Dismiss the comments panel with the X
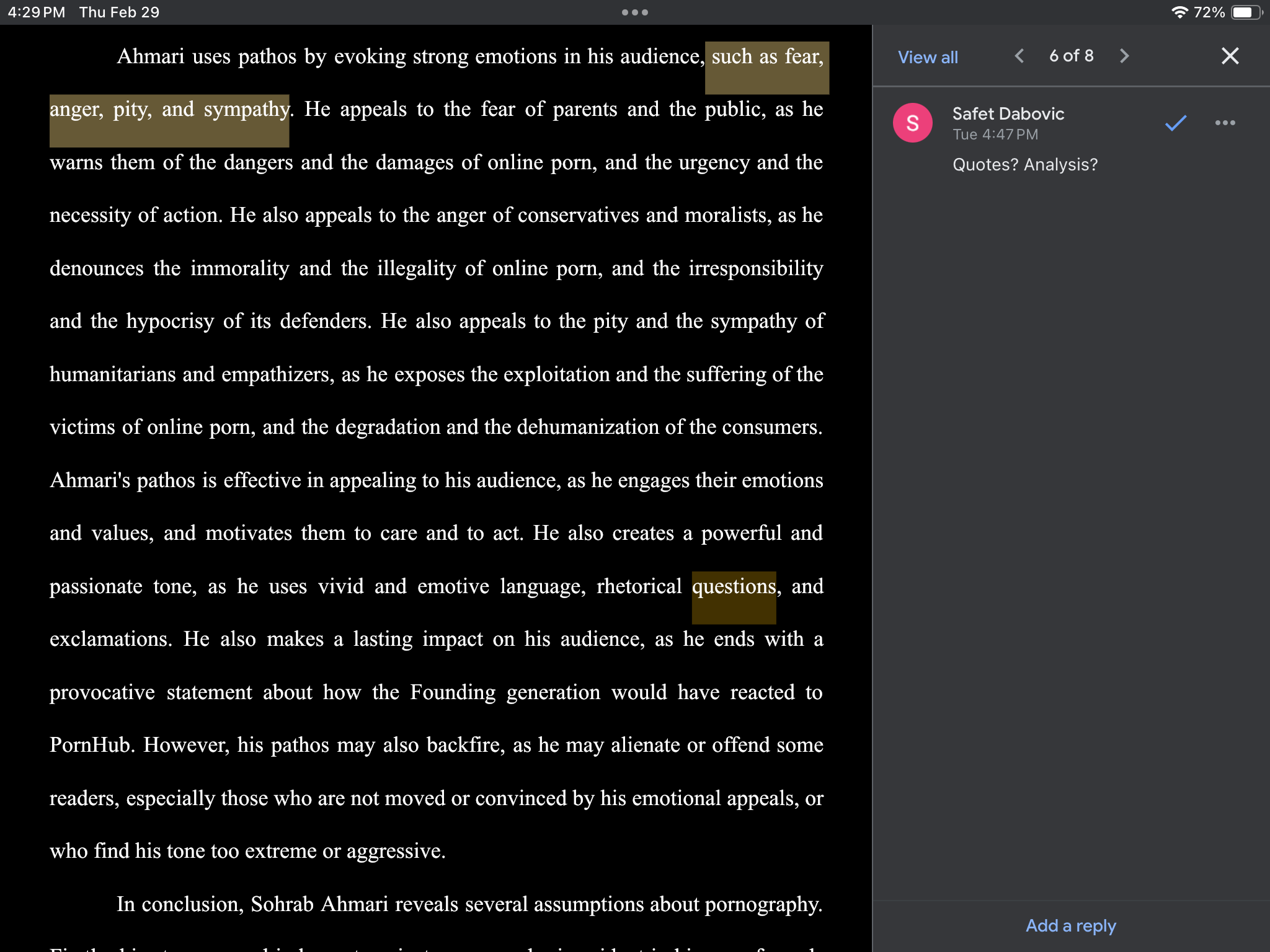This screenshot has height=952, width=1270. point(1230,56)
